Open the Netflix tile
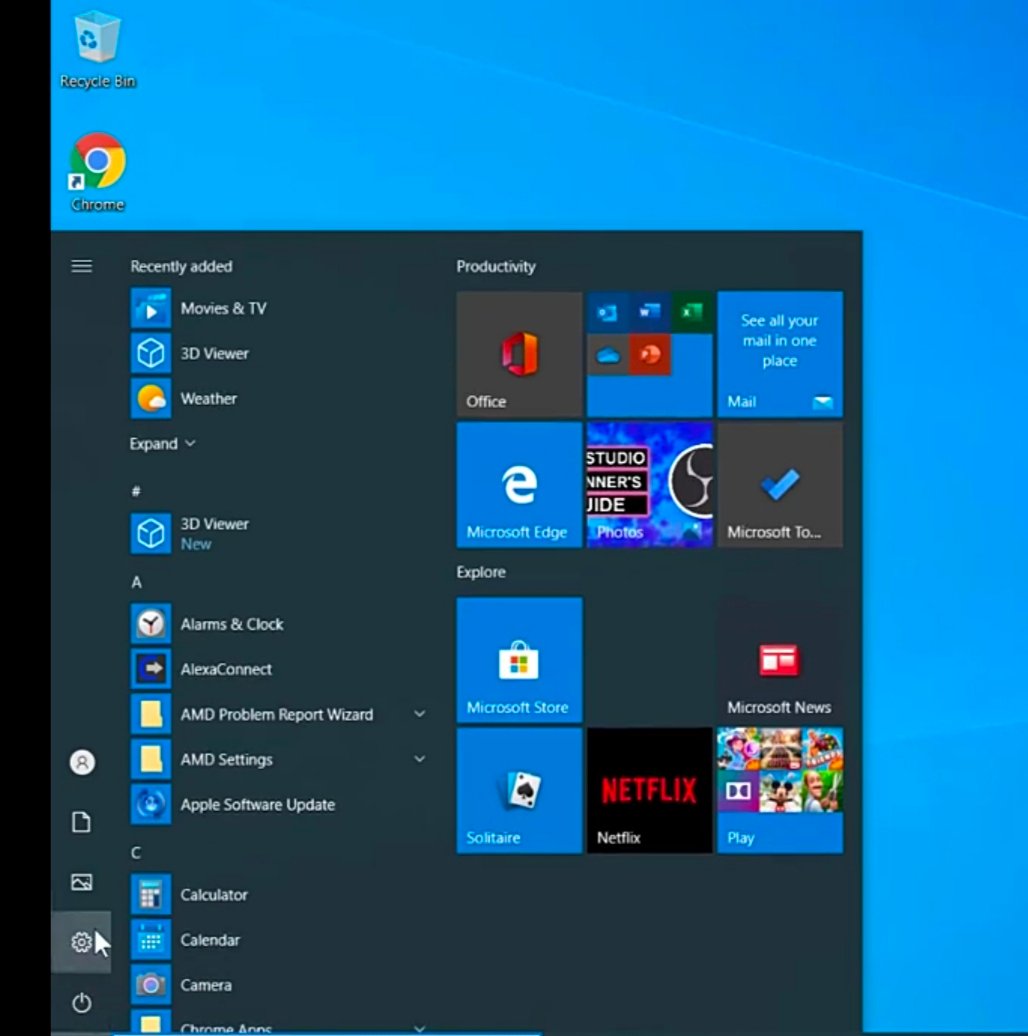Screen dimensions: 1028x1036 click(x=649, y=790)
